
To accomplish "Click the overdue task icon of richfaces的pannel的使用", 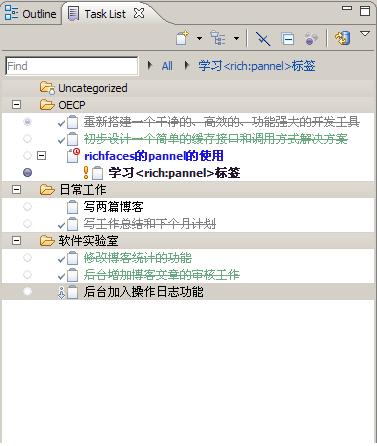I will (73, 155).
